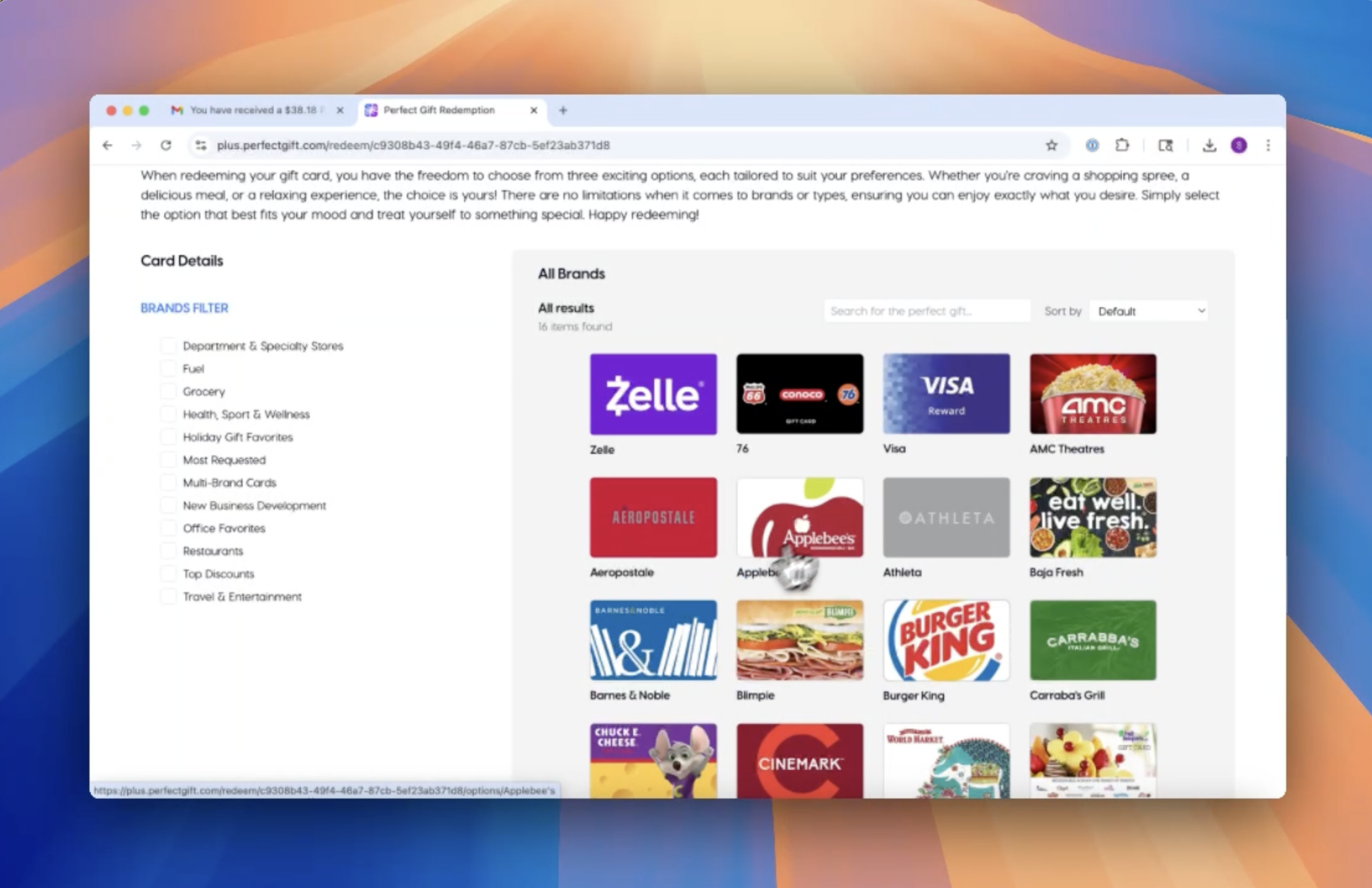Choose the Applebee's card image
This screenshot has width=1372, height=888.
[x=800, y=517]
